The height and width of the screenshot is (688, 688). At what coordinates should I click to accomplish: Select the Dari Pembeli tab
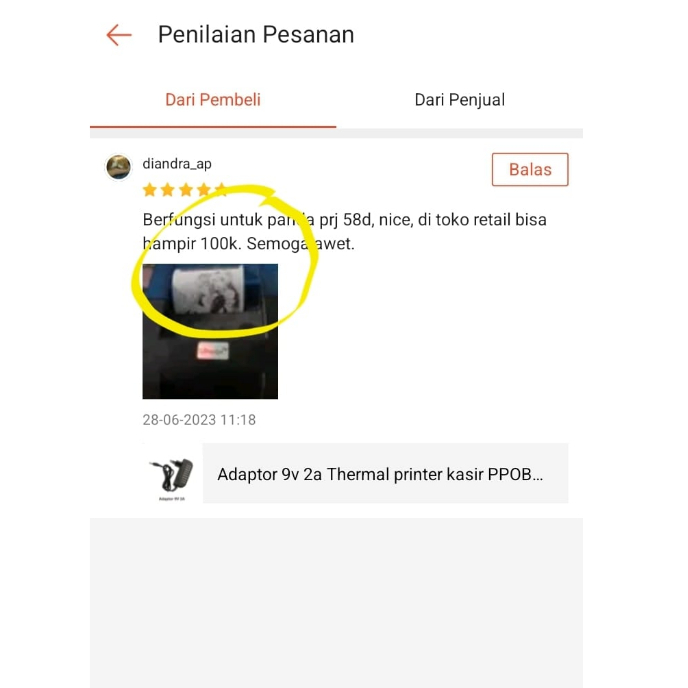tap(213, 100)
